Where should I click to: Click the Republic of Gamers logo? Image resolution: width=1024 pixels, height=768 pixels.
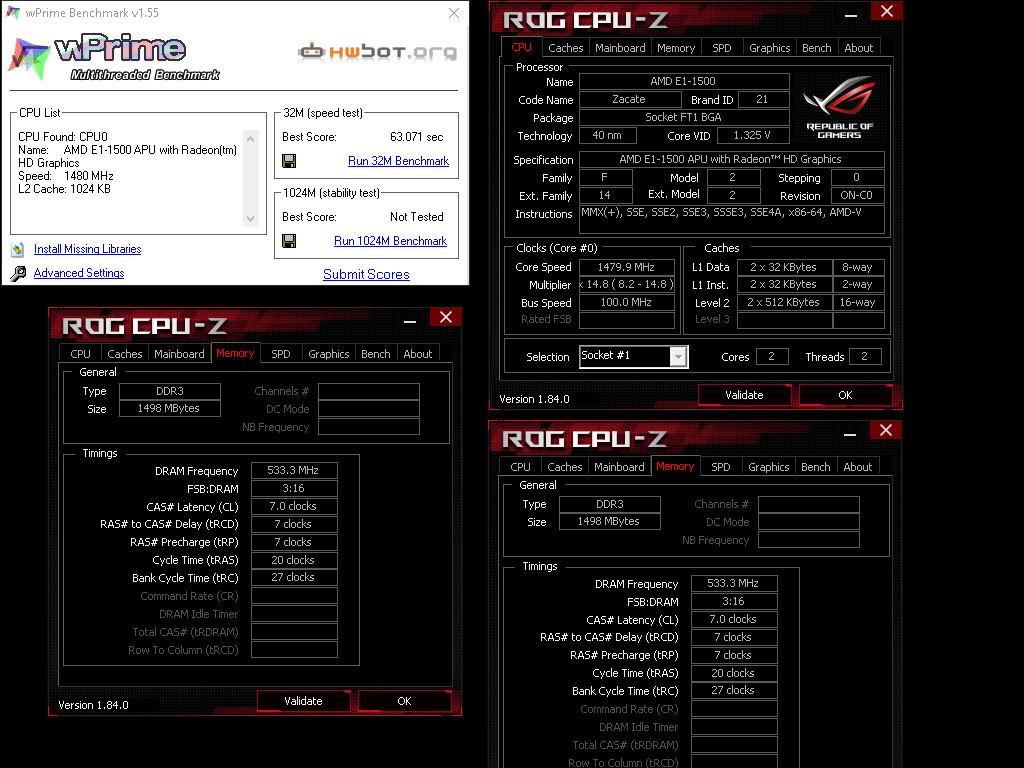[x=839, y=108]
